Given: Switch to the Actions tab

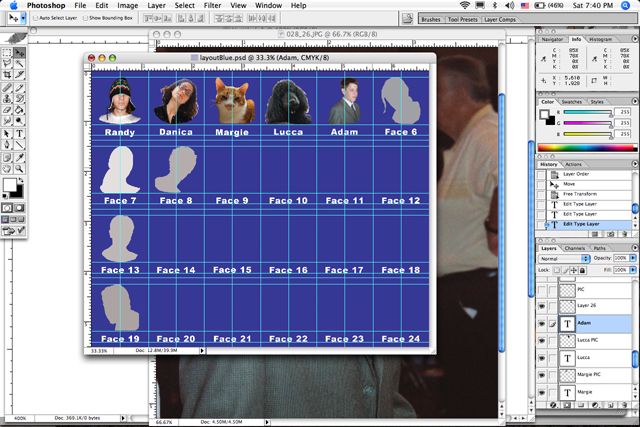Looking at the screenshot, I should coord(573,164).
